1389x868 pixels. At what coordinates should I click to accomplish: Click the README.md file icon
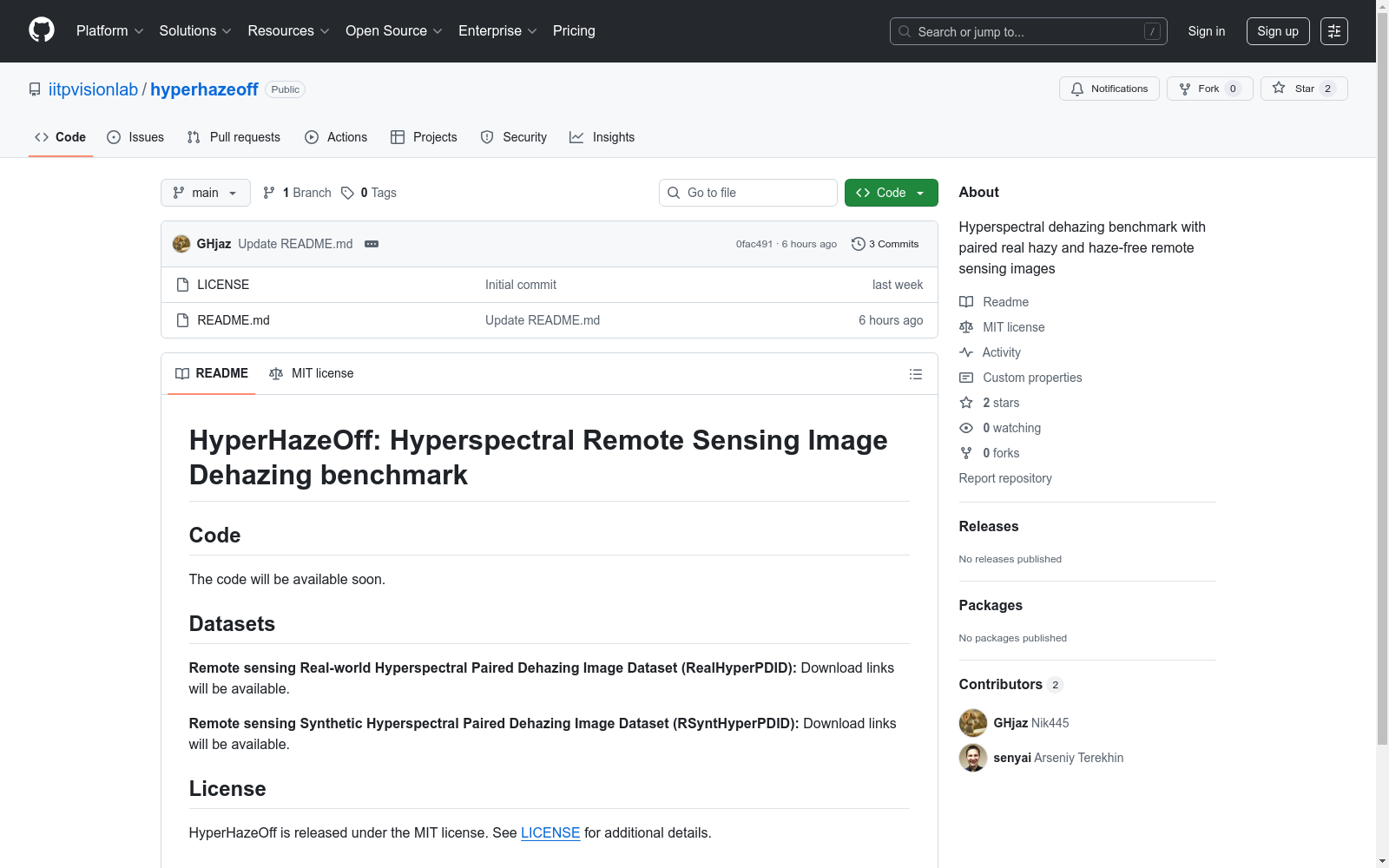[182, 320]
